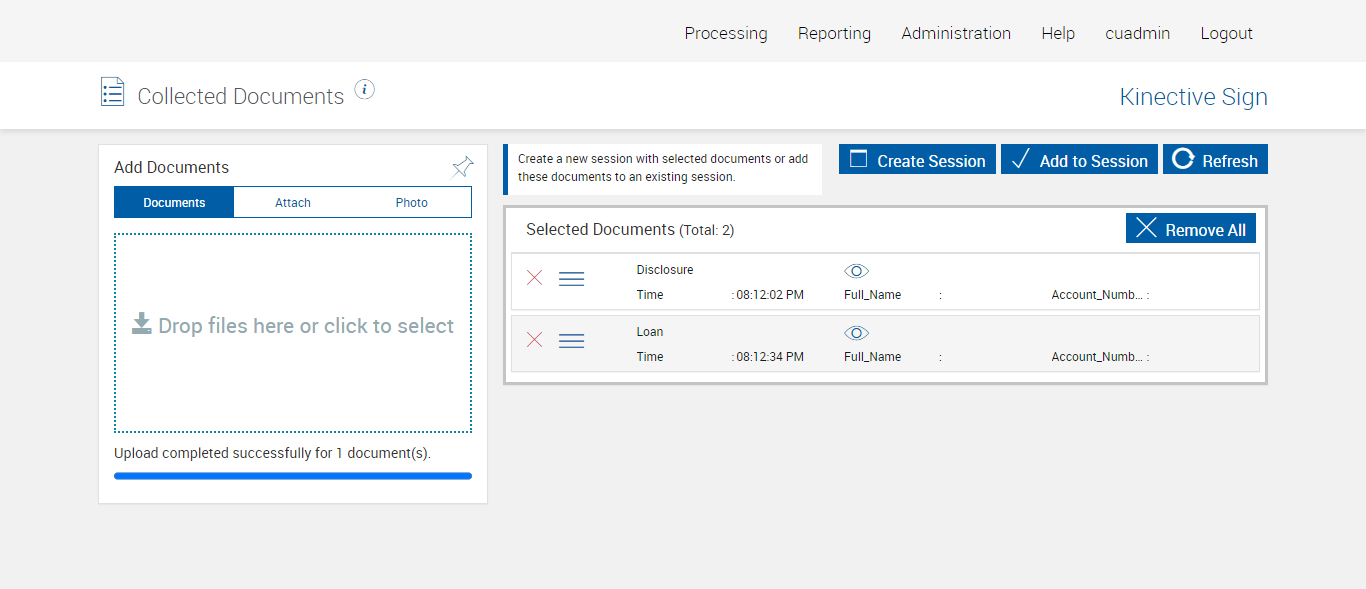Switch to the Attach tab
The image size is (1366, 589).
coord(293,202)
